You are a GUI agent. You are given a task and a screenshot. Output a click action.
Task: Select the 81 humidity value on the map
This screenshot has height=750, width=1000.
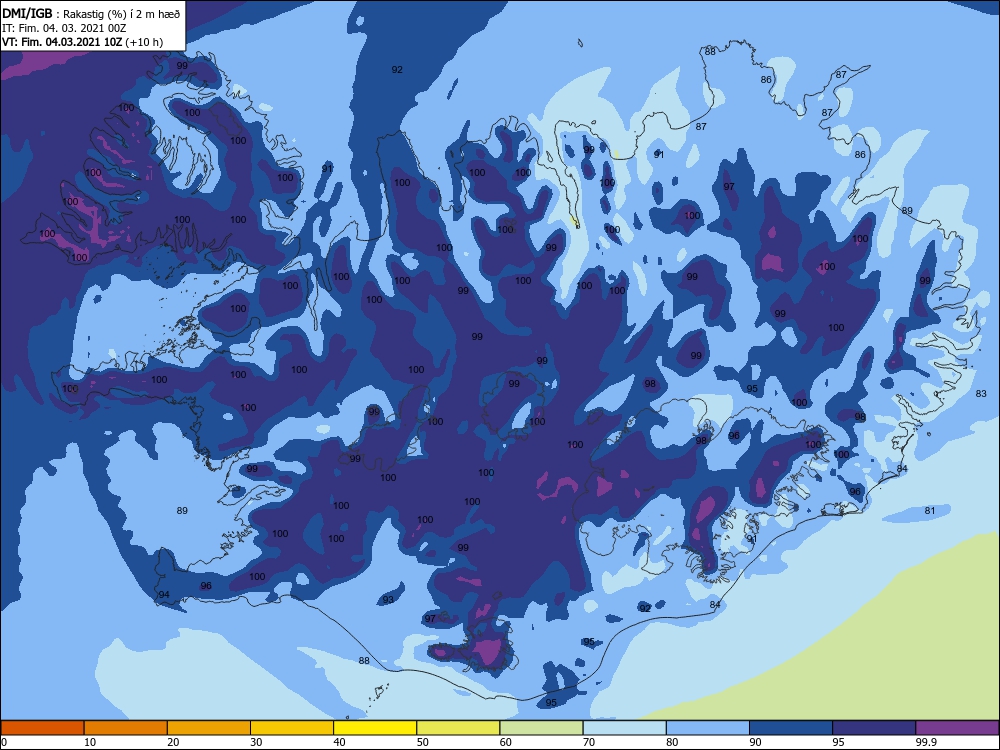930,510
